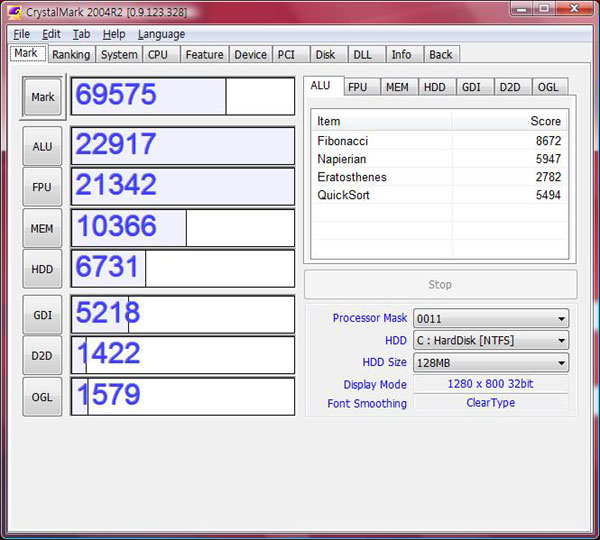Run all benchmarks with Mark button
600x540 pixels.
click(x=42, y=97)
